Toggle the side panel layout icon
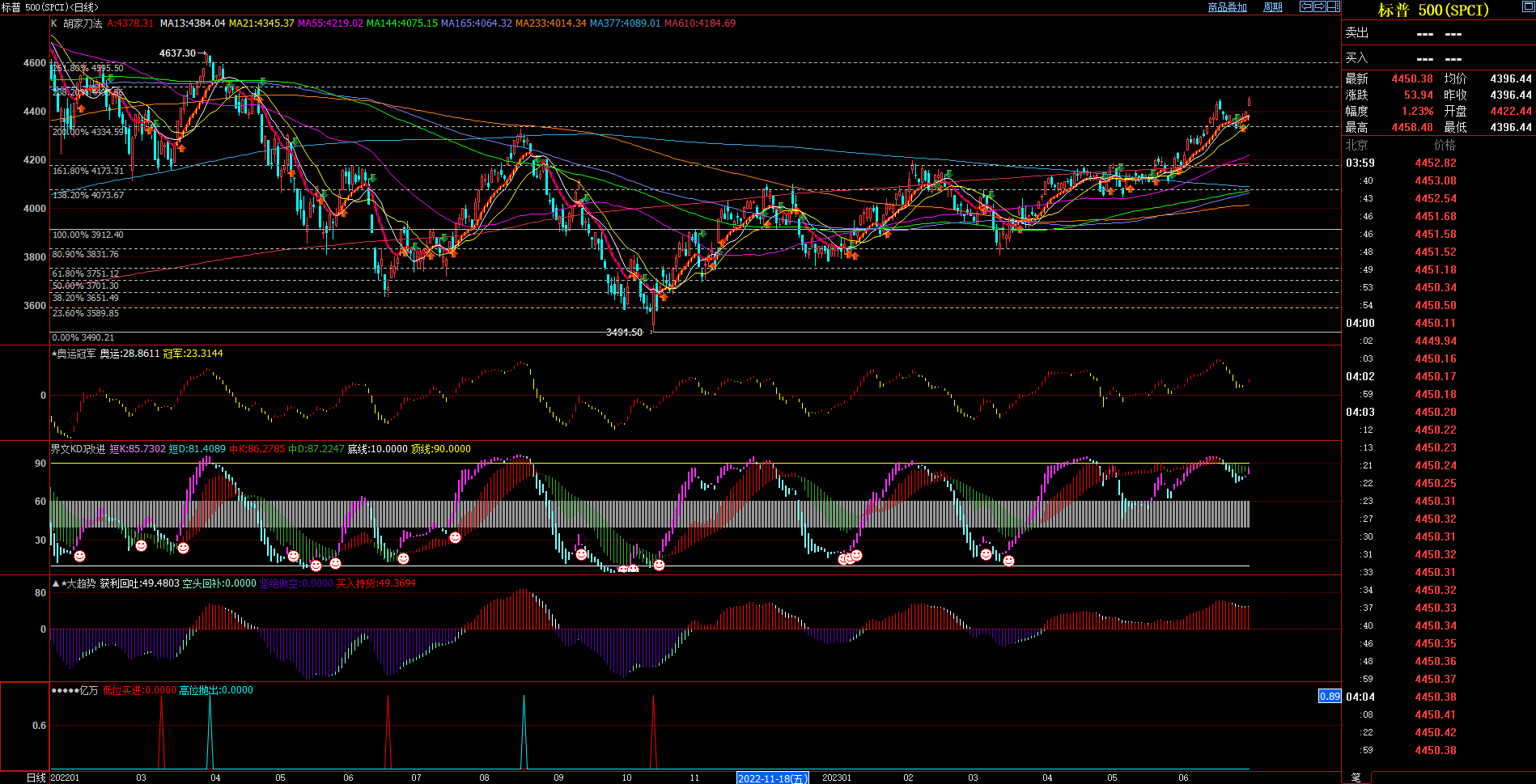This screenshot has width=1536, height=784. [1333, 6]
